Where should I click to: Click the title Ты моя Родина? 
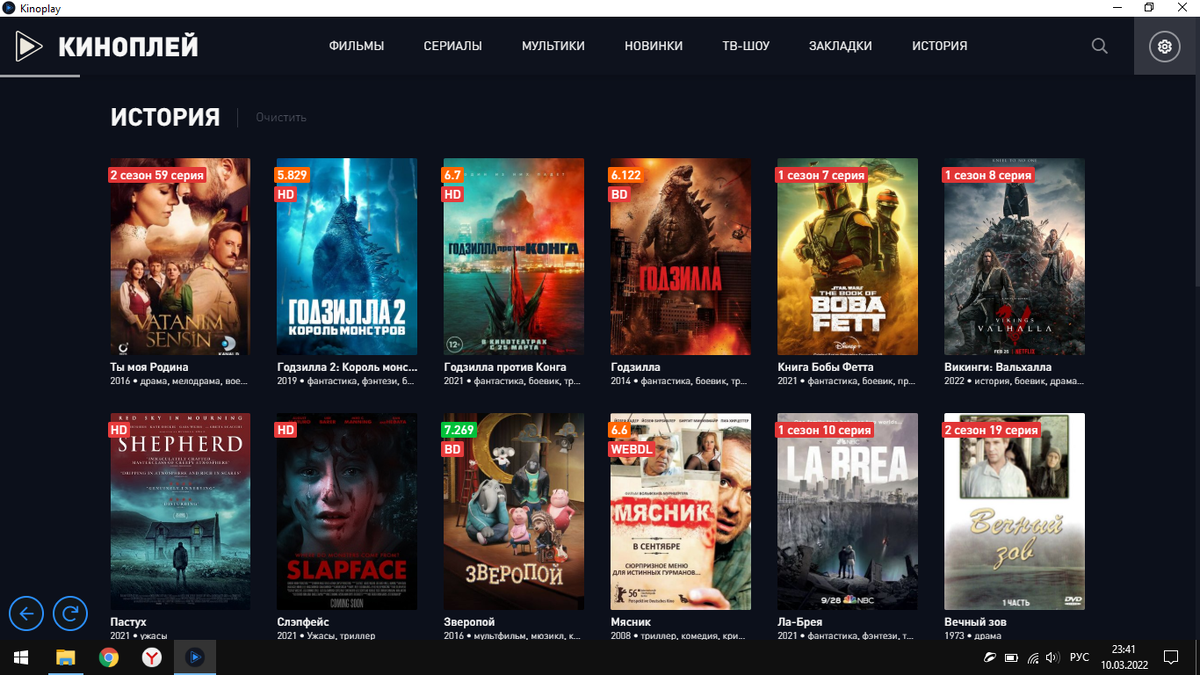149,367
